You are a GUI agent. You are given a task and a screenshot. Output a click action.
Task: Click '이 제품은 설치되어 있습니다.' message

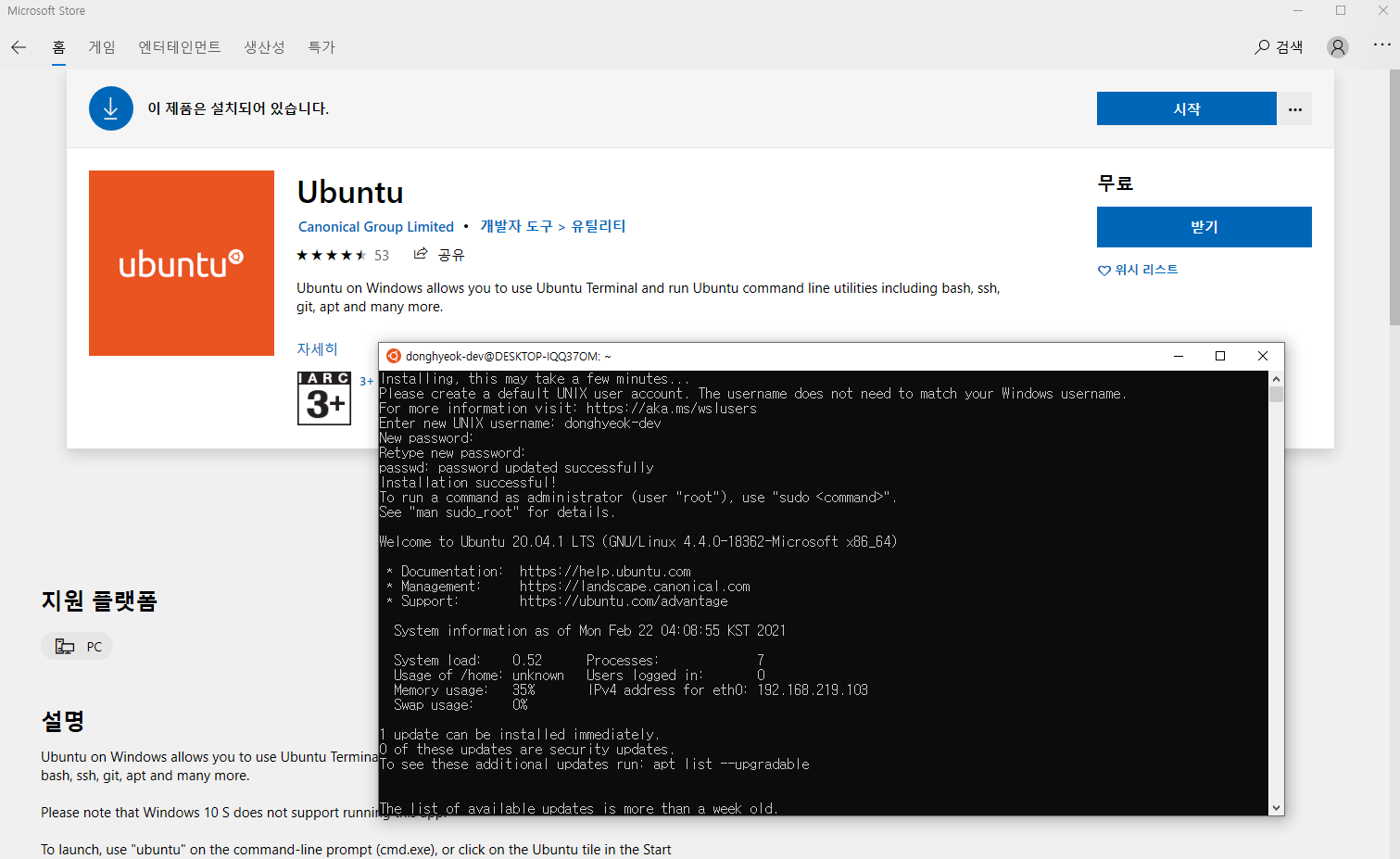(x=238, y=108)
